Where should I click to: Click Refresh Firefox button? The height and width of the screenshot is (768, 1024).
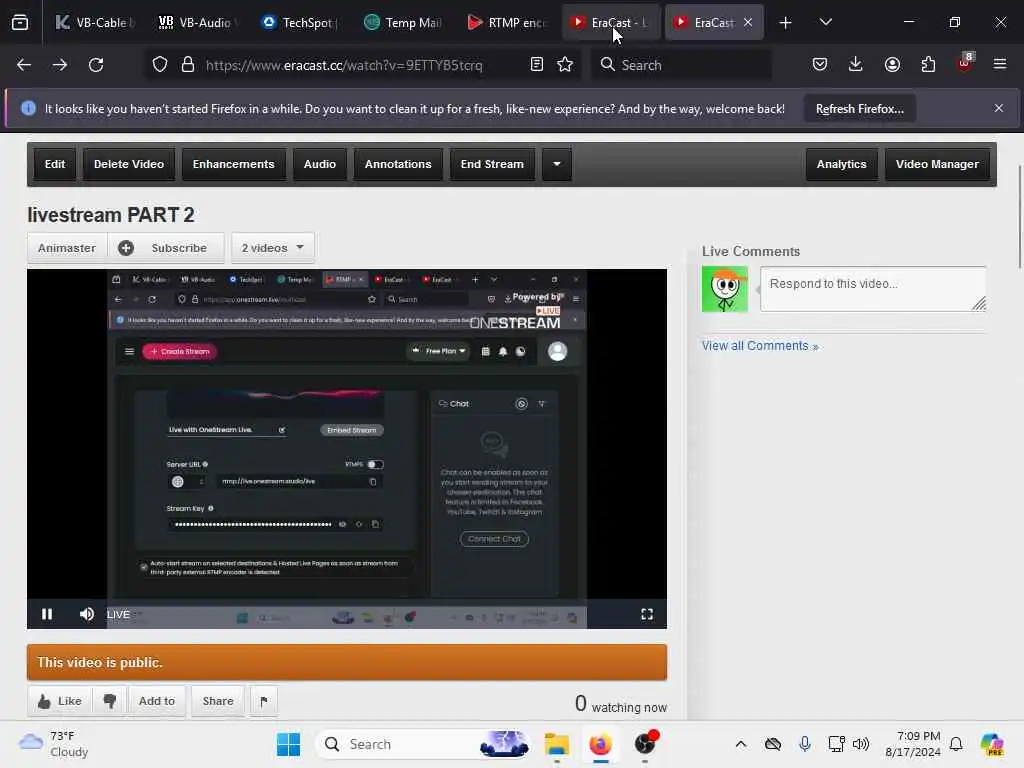859,109
